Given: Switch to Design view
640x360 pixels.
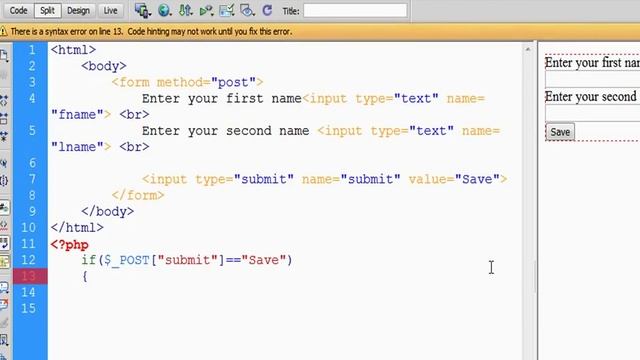Looking at the screenshot, I should (78, 11).
